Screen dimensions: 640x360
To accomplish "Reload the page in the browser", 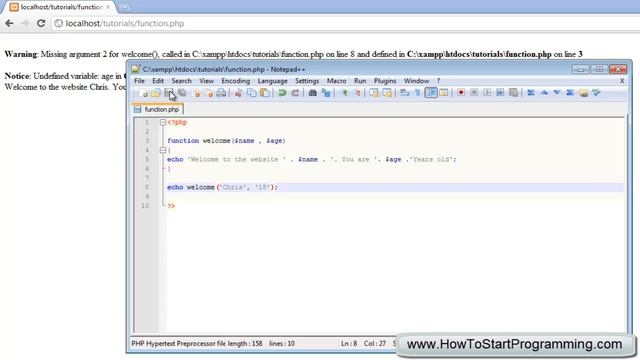I will pyautogui.click(x=41, y=23).
